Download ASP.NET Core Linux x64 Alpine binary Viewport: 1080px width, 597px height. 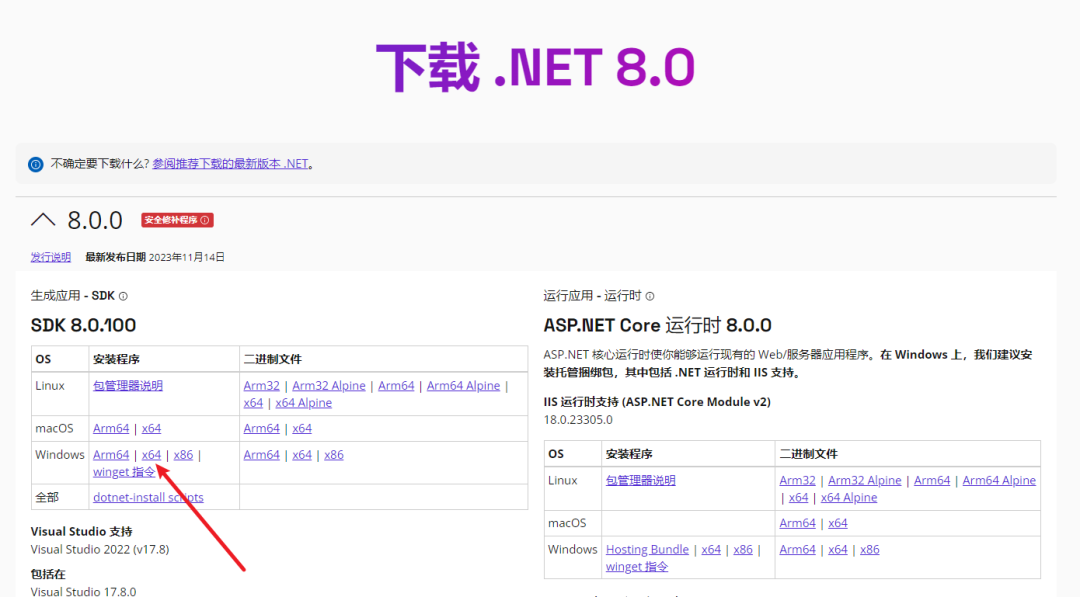point(849,497)
